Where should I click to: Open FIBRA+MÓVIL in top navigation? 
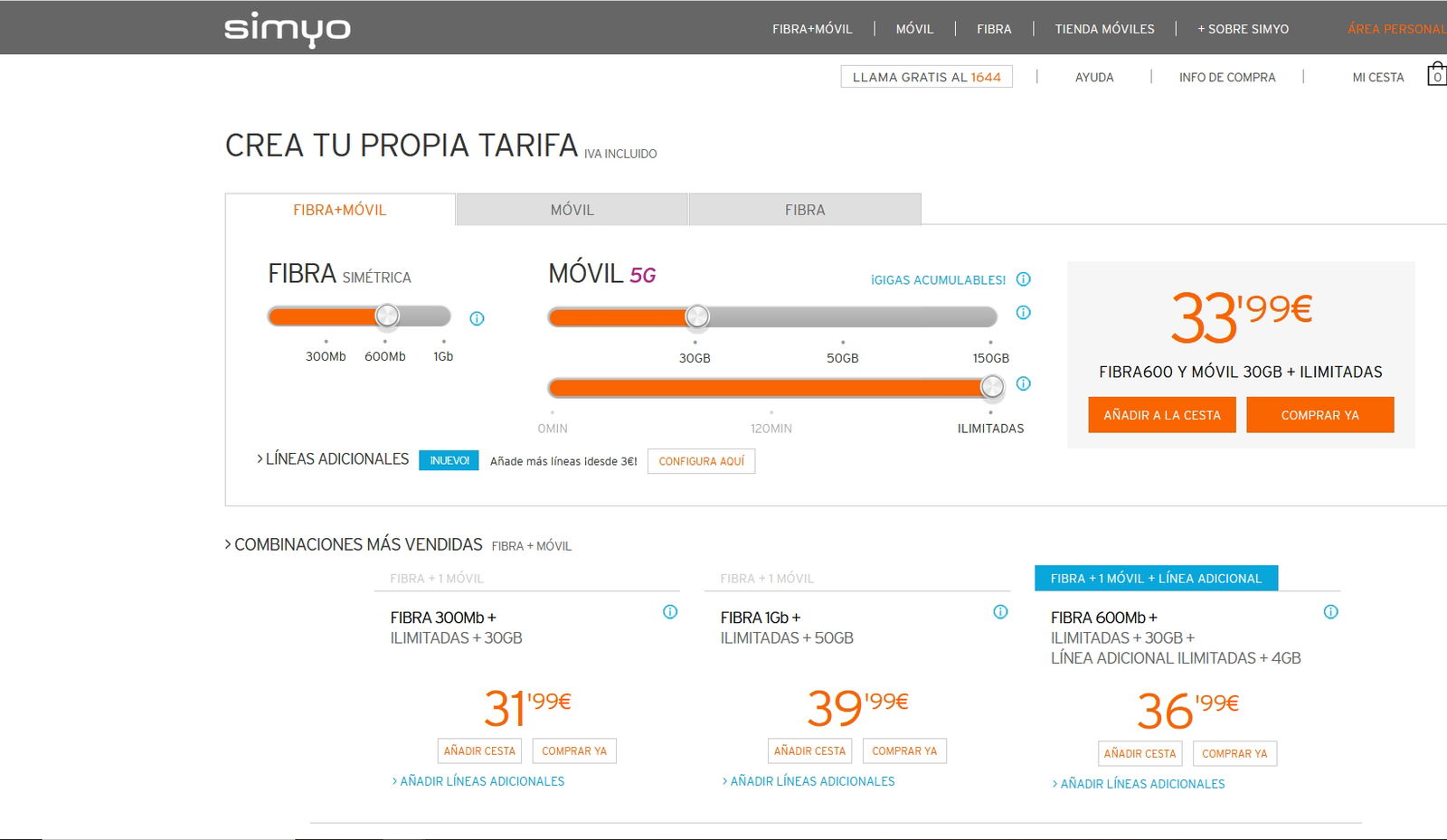point(812,29)
